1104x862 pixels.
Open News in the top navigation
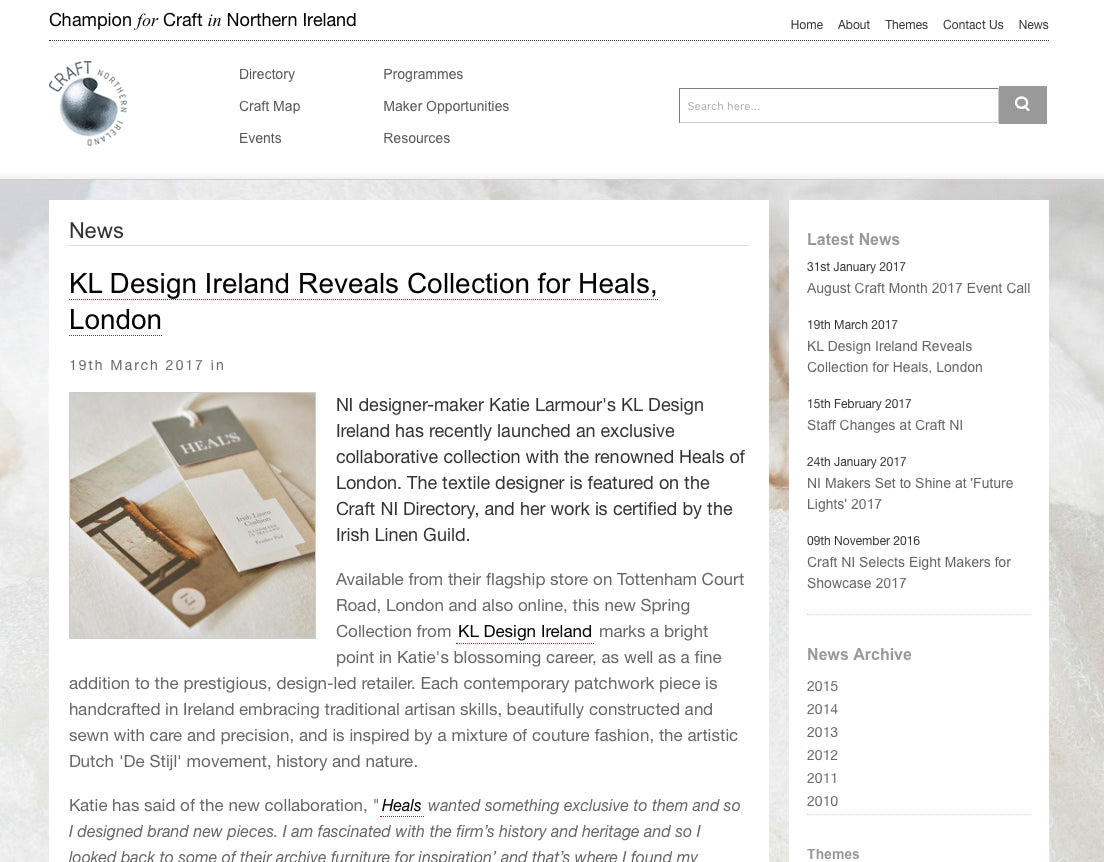(x=1033, y=25)
